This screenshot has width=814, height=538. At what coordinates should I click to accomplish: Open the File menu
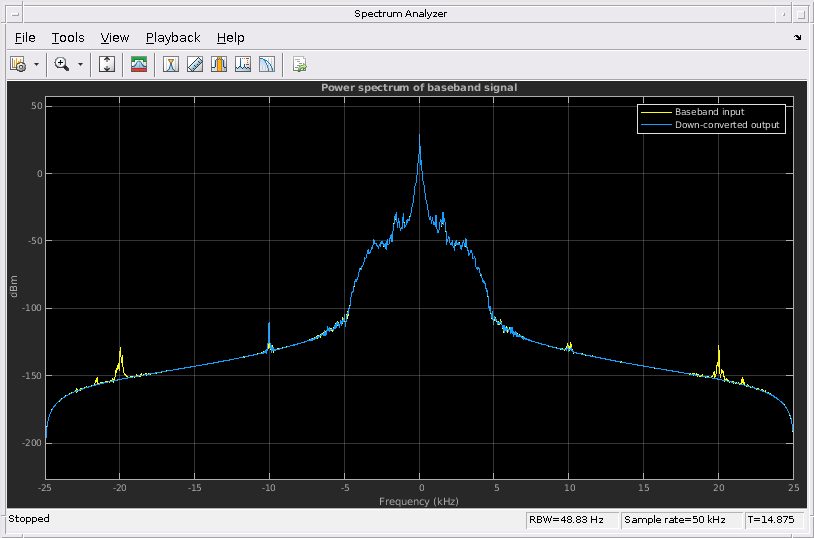(x=25, y=38)
